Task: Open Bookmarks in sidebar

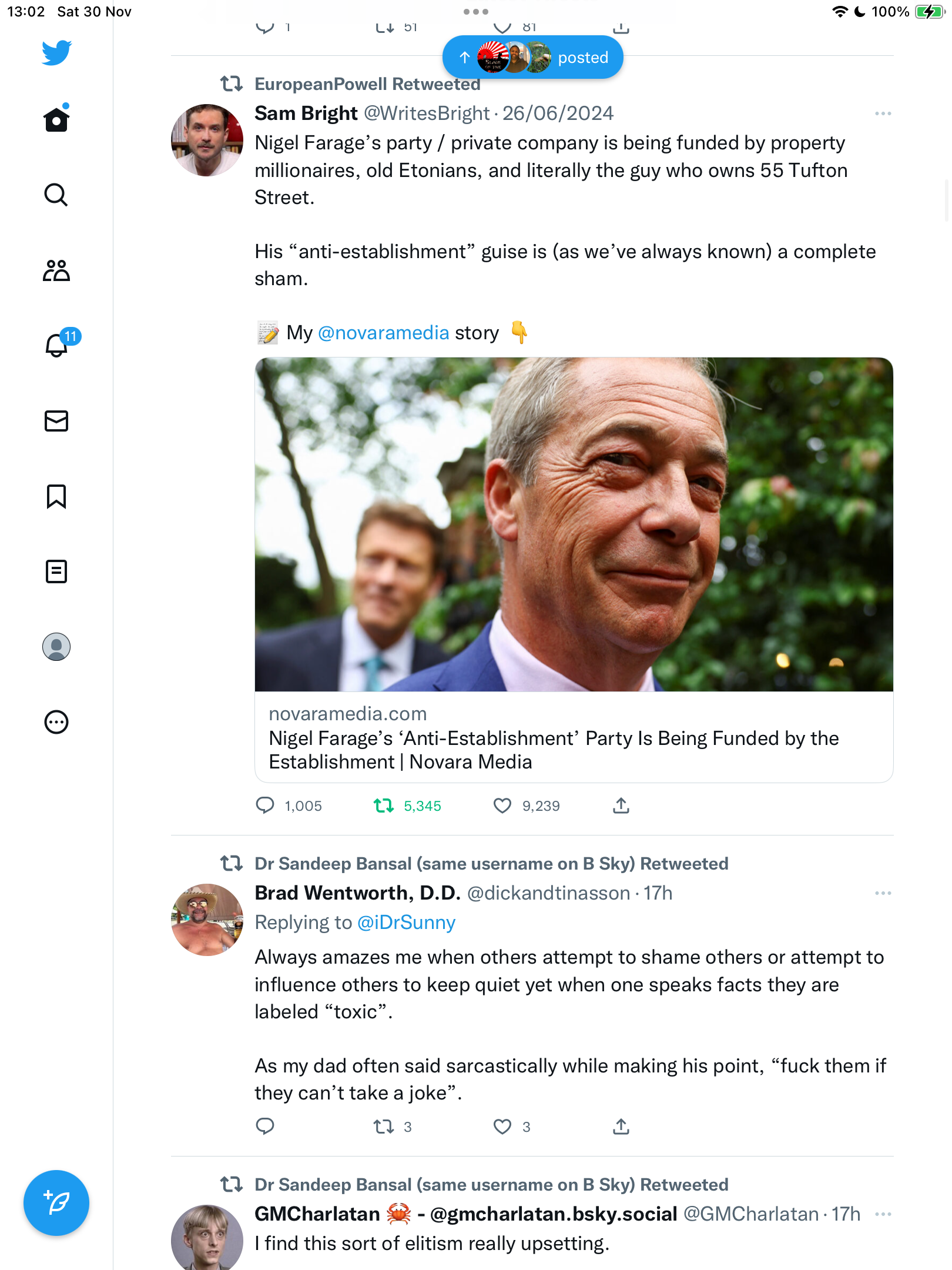Action: coord(56,496)
